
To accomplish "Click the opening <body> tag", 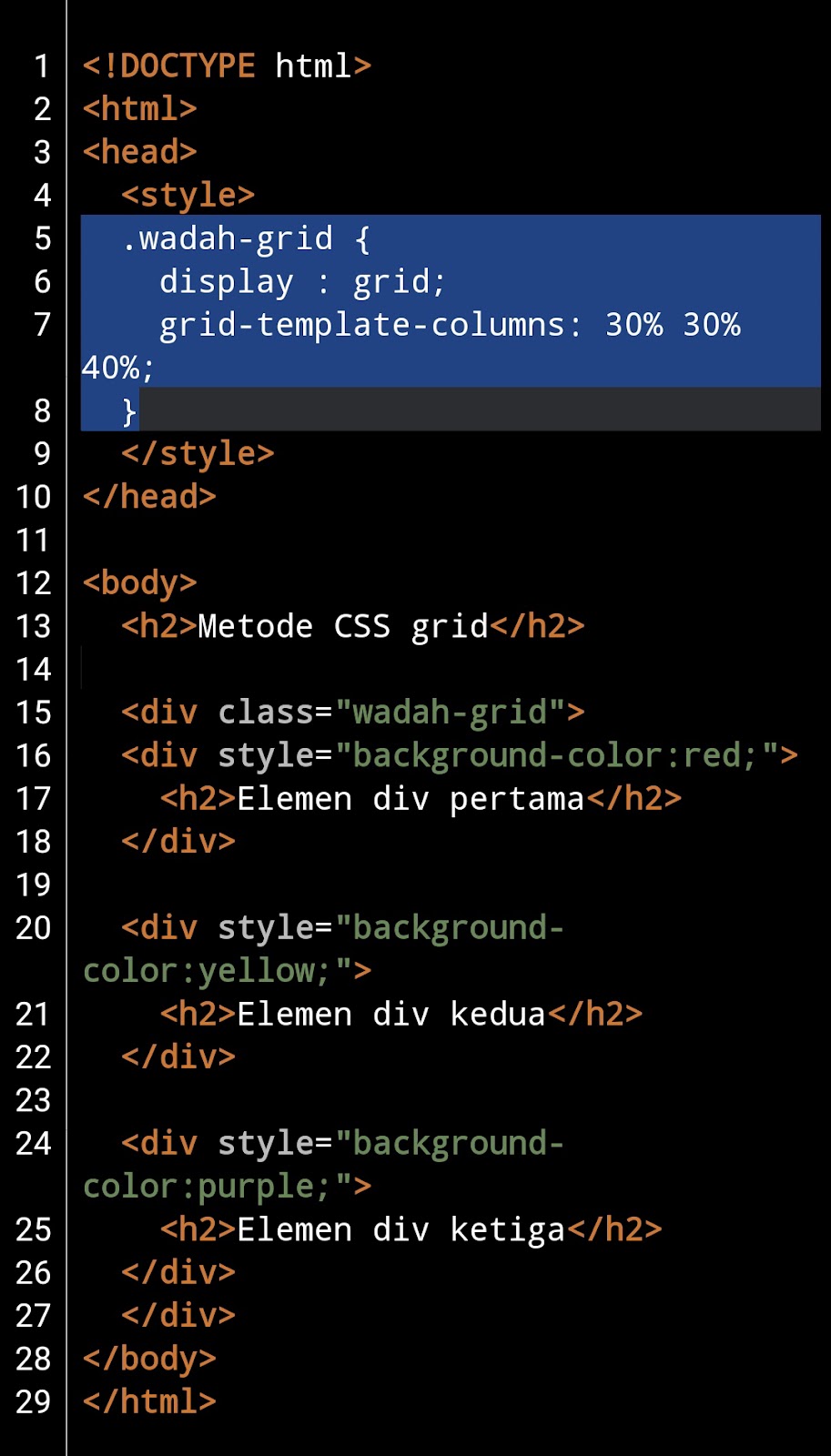I will coord(139,583).
